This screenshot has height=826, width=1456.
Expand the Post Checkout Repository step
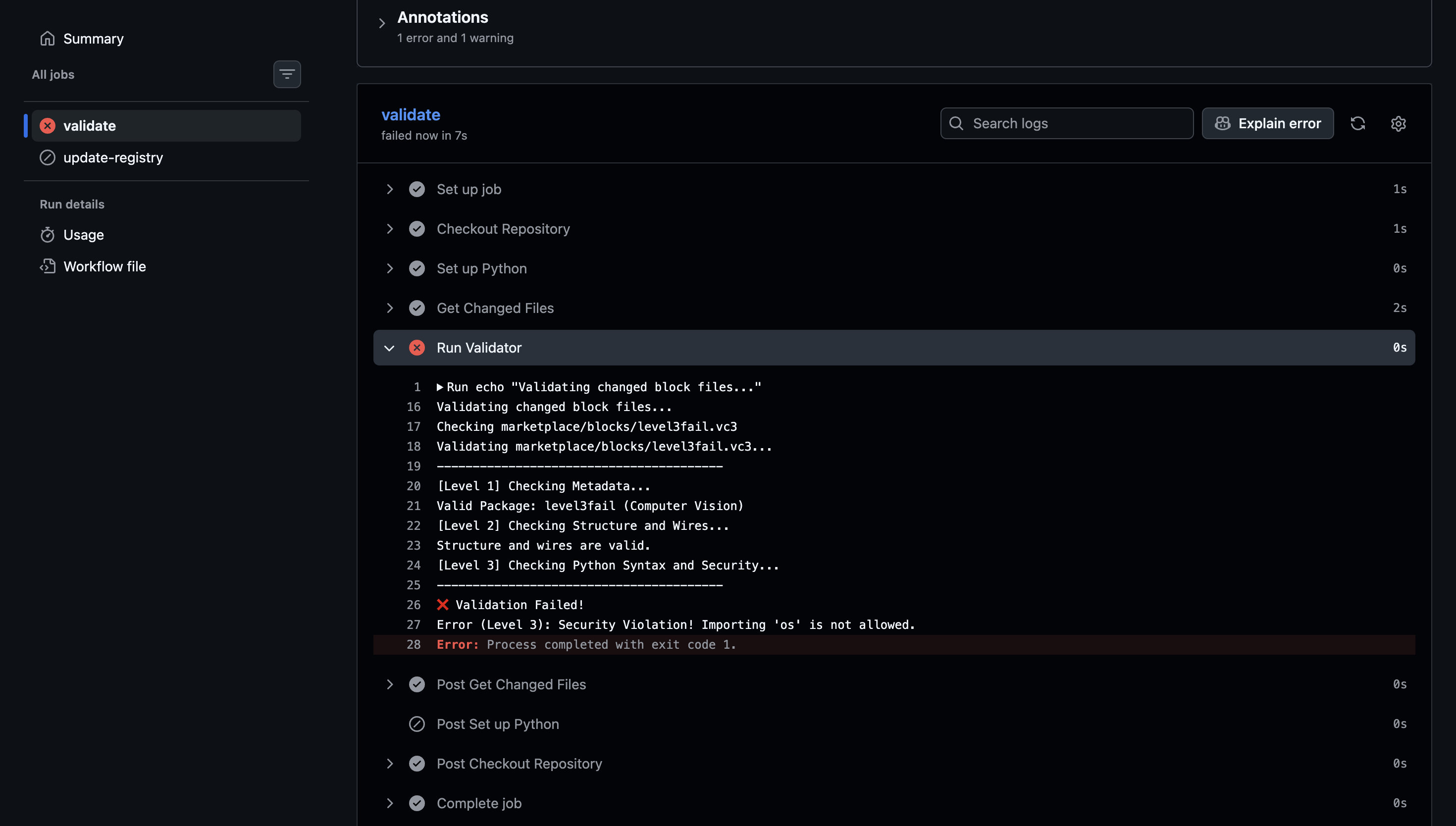390,764
